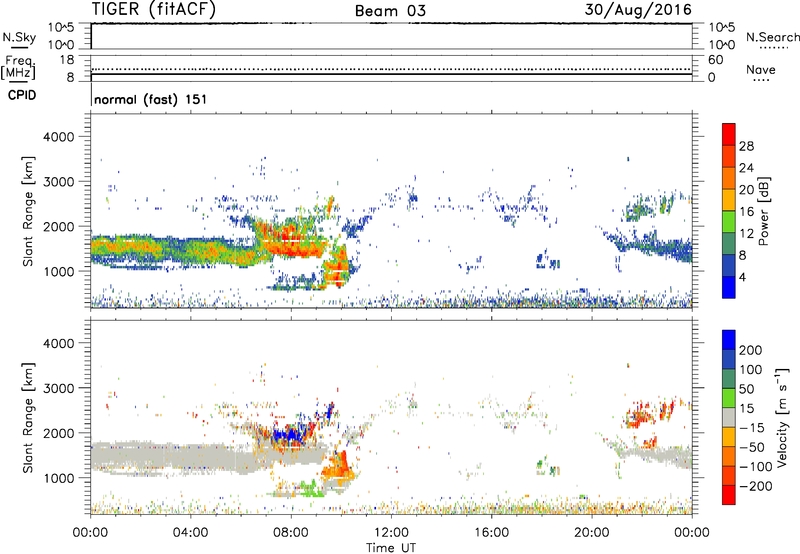Click the "3000" range tick of the power panel

58,182
